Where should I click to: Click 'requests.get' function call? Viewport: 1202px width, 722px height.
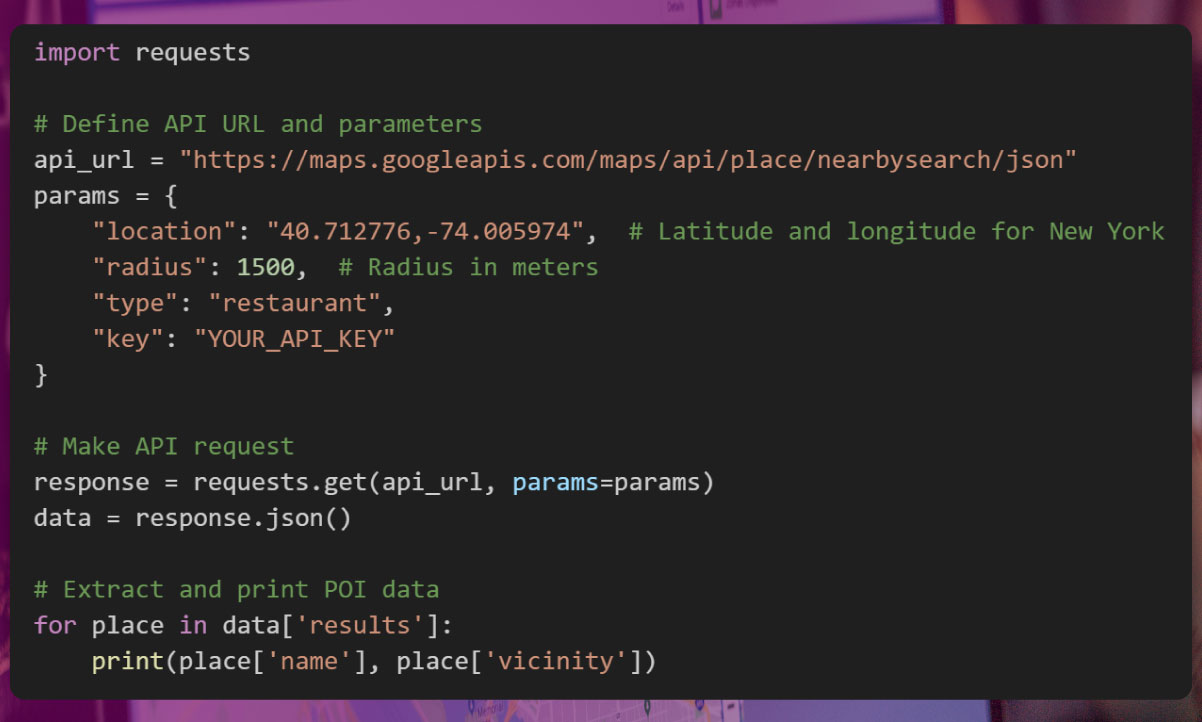coord(280,482)
